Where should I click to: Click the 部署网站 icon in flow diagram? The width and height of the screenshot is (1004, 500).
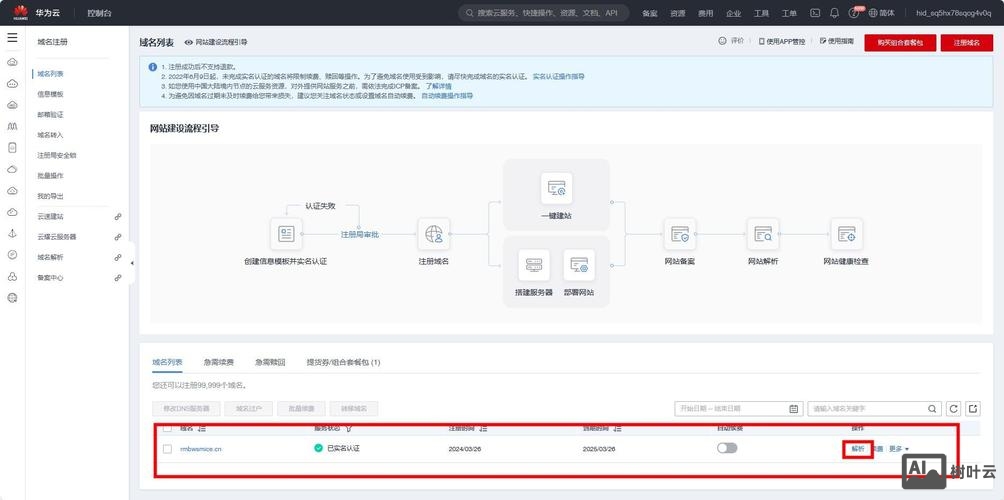(x=579, y=265)
